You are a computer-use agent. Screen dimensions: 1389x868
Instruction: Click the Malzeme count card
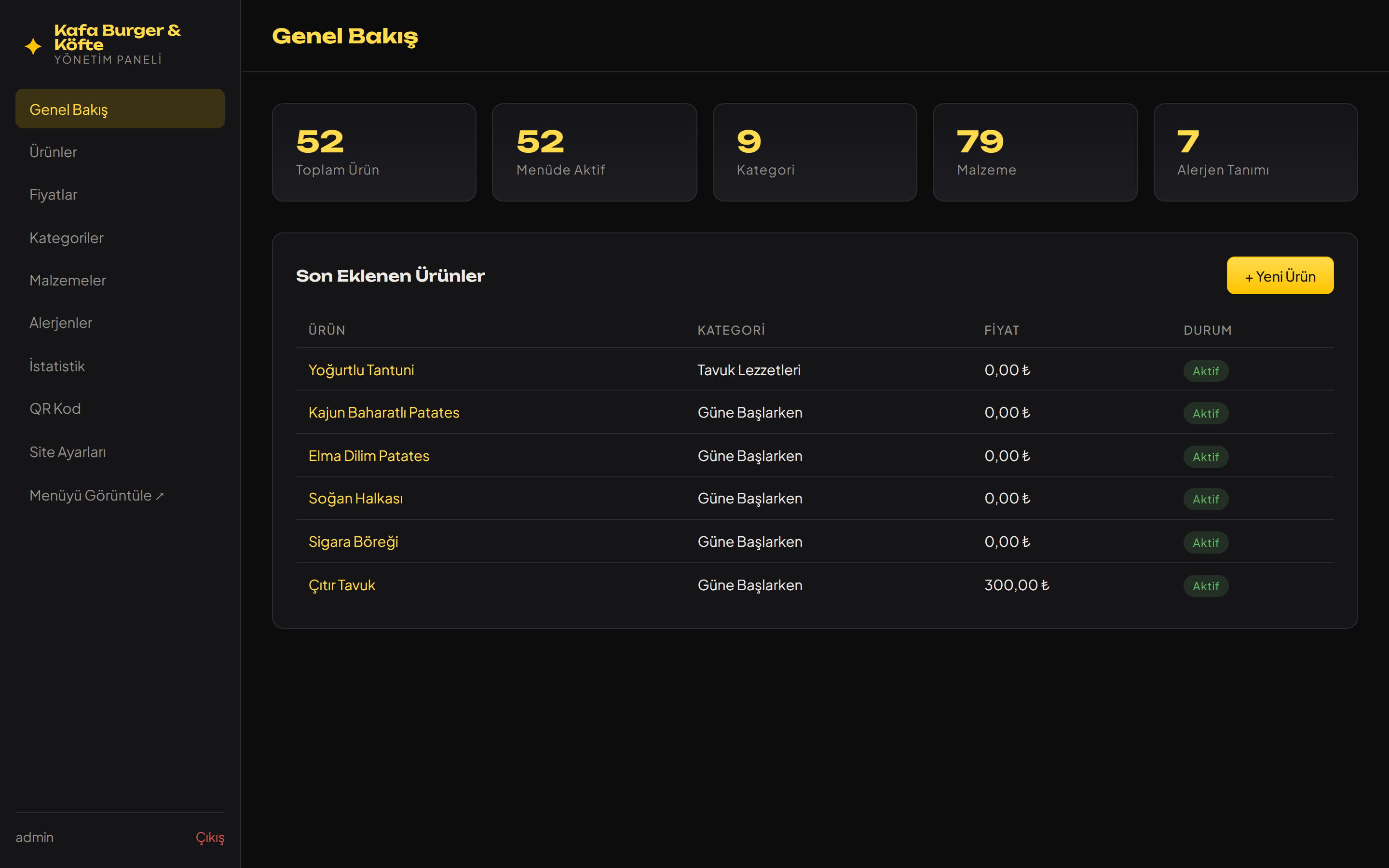1035,152
